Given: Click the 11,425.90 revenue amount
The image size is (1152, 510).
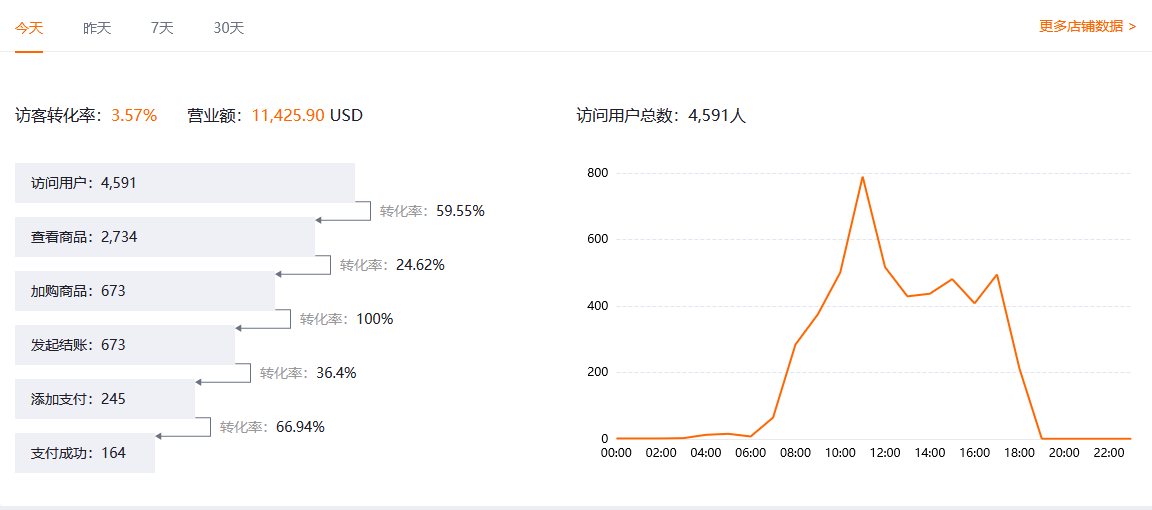Looking at the screenshot, I should tap(288, 115).
